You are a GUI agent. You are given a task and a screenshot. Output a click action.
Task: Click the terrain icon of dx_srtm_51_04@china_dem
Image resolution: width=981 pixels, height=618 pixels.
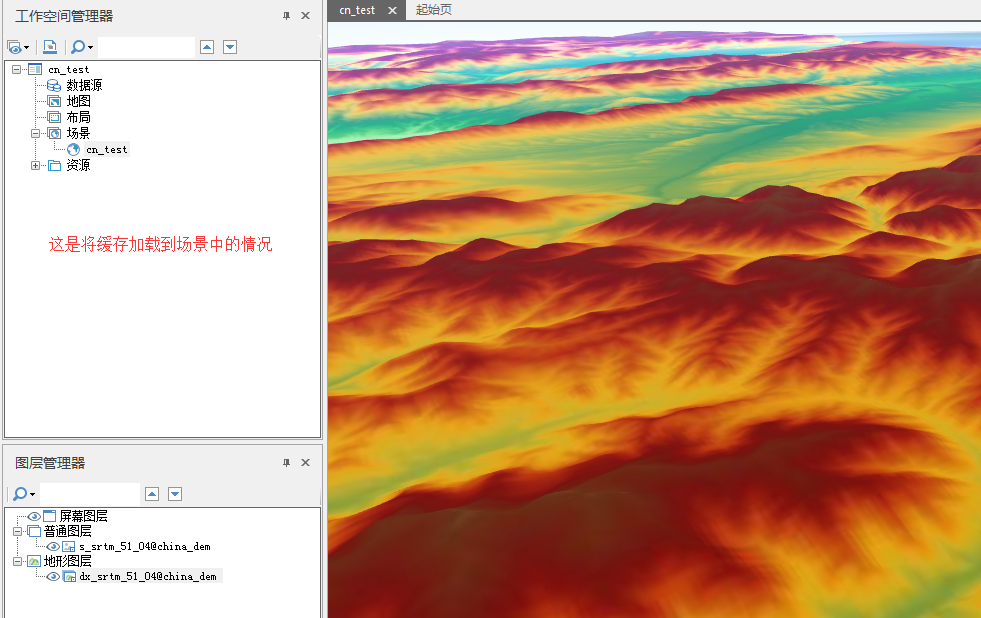[x=69, y=577]
